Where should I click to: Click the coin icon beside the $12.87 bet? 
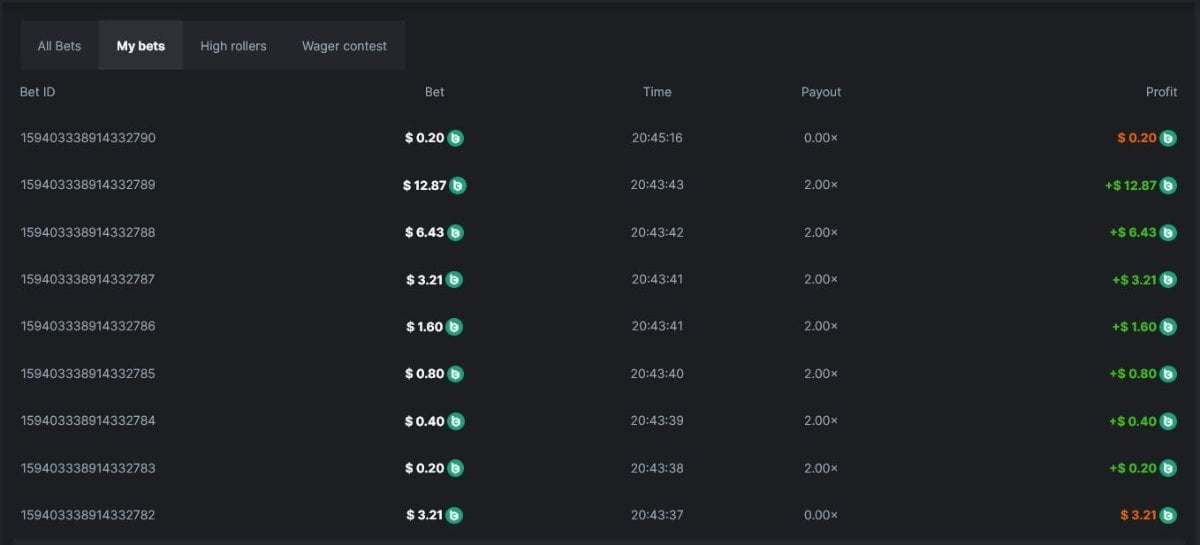pyautogui.click(x=458, y=186)
